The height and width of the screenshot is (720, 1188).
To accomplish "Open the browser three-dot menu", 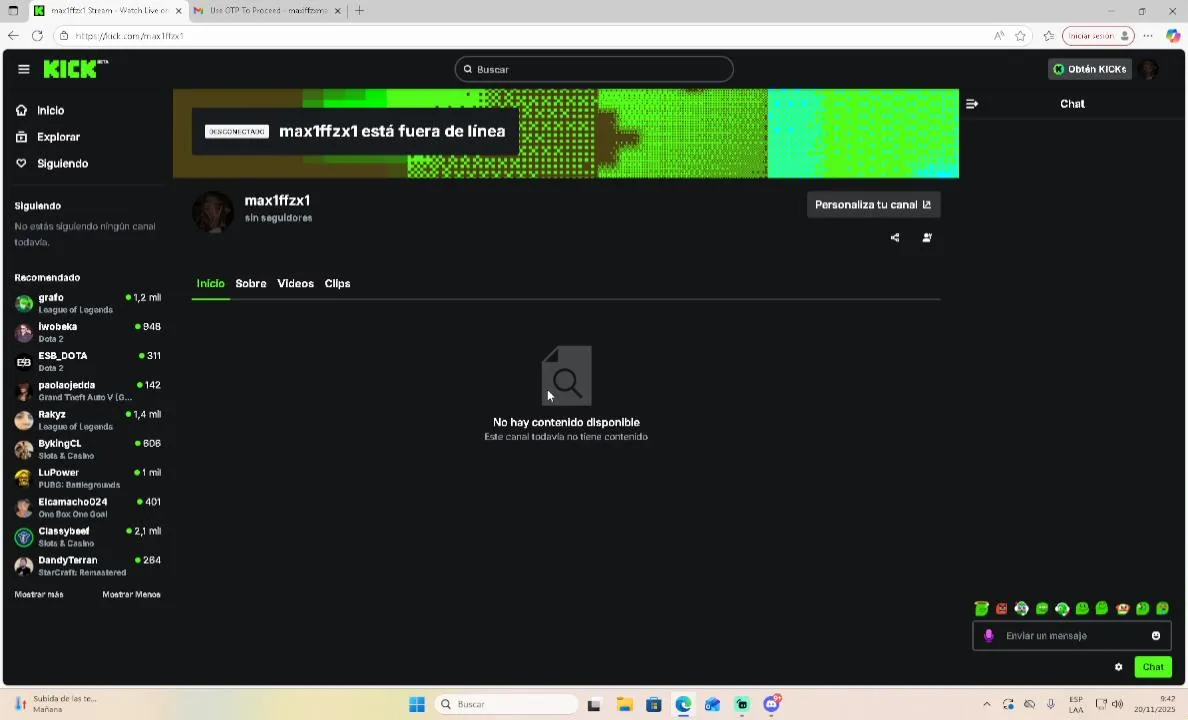I will pyautogui.click(x=1148, y=36).
